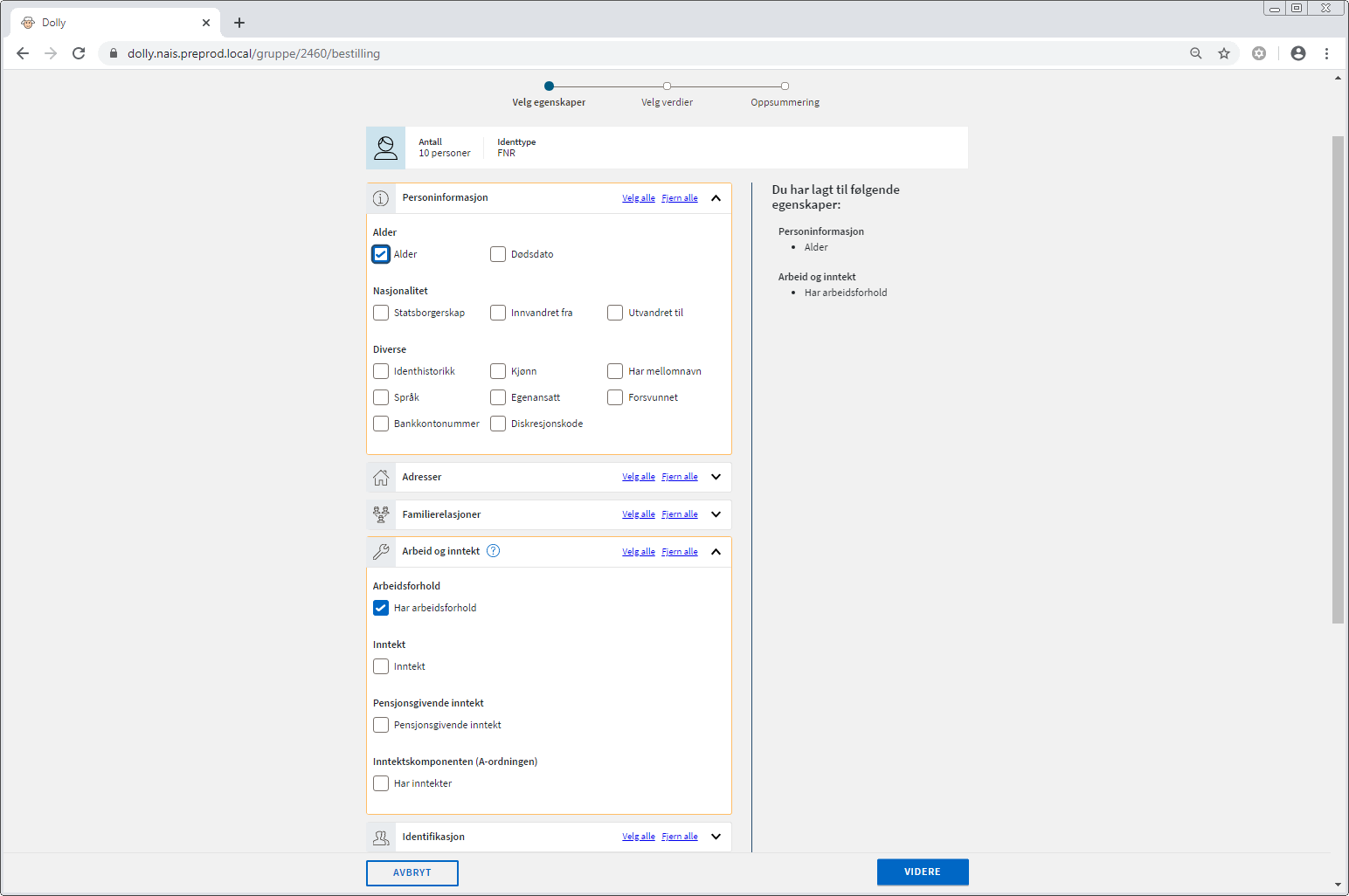Screen dimensions: 1349x896
Task: Go forward with browser forward arrow
Action: pos(51,53)
